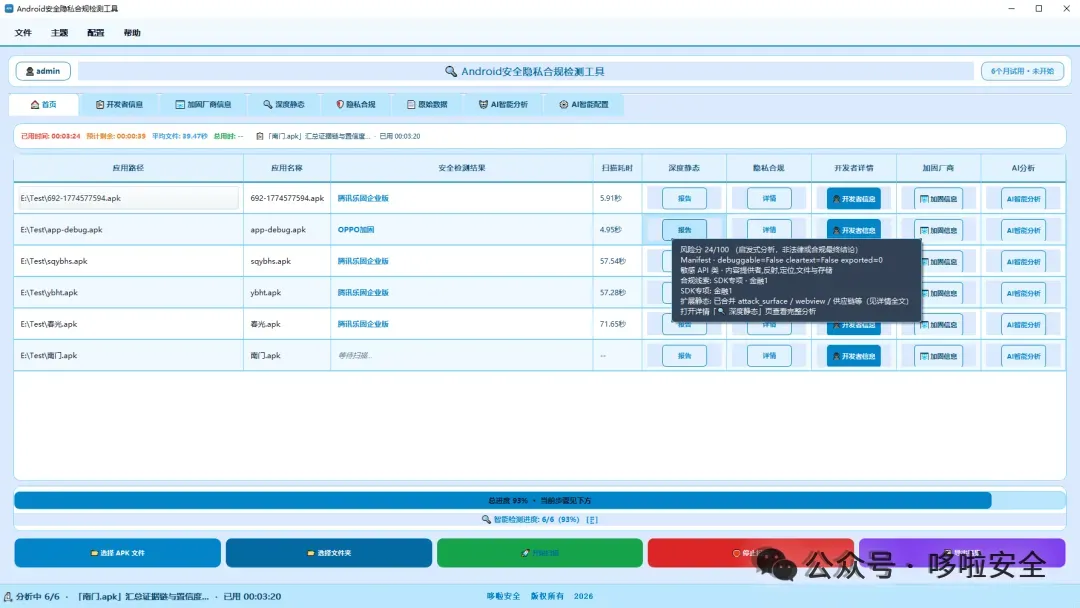Open 详情 for app-debug.apk

(x=769, y=229)
